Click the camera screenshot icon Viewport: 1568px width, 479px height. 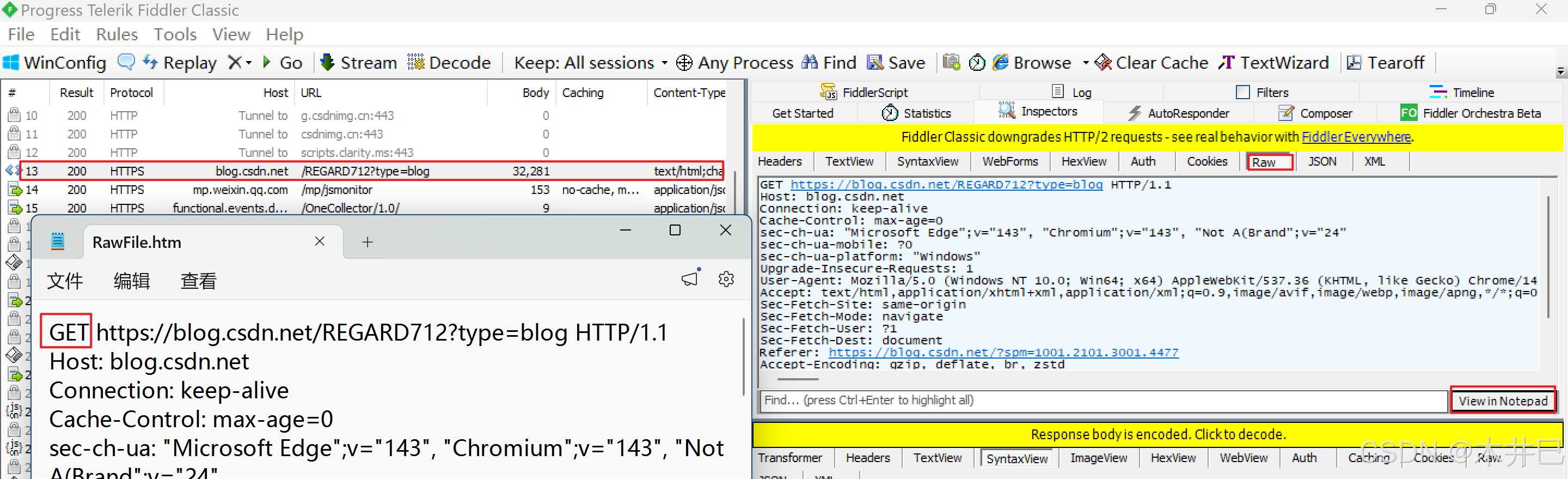coord(951,62)
